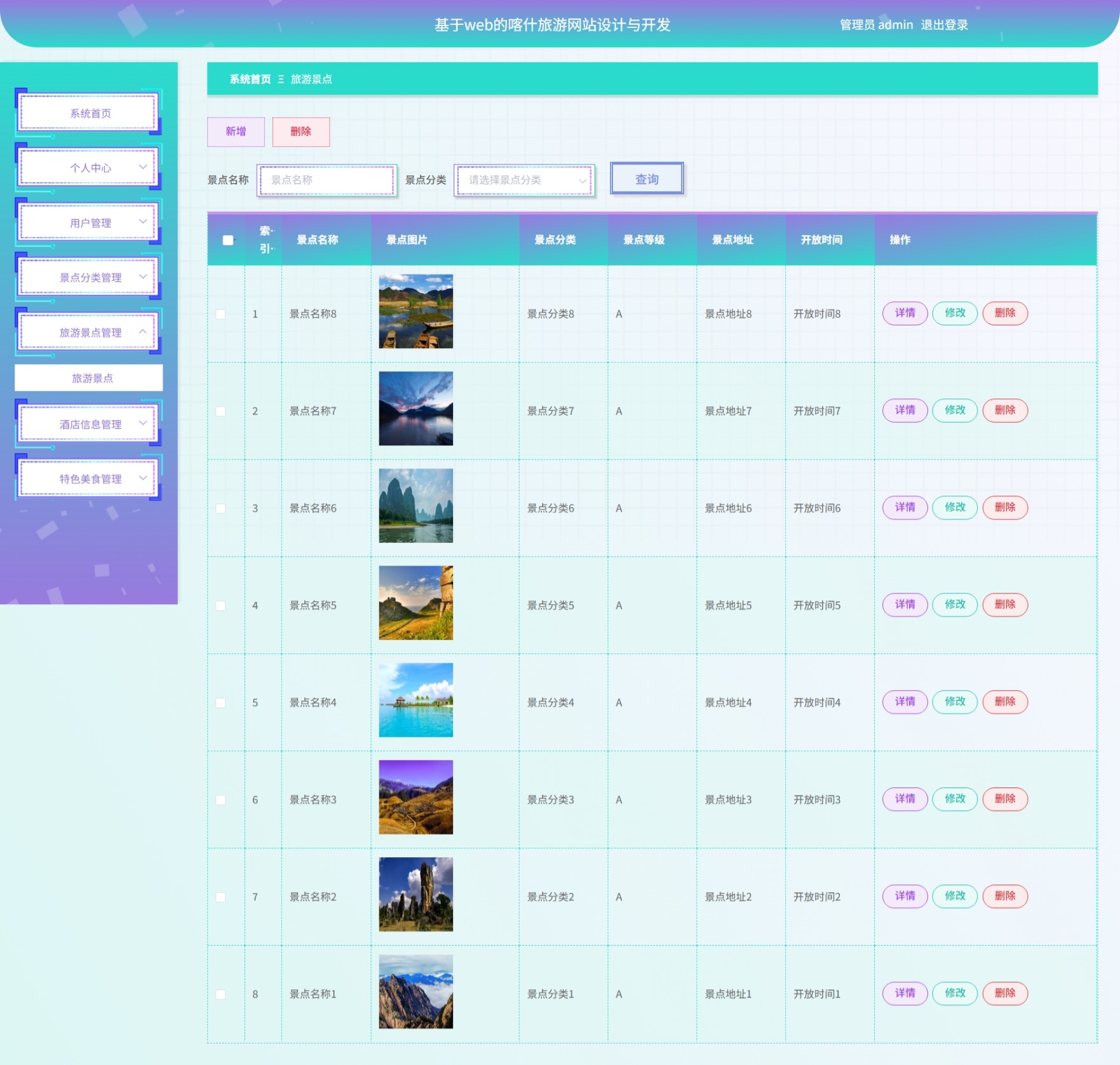Check the checkbox for row 景点名称6

coord(220,508)
